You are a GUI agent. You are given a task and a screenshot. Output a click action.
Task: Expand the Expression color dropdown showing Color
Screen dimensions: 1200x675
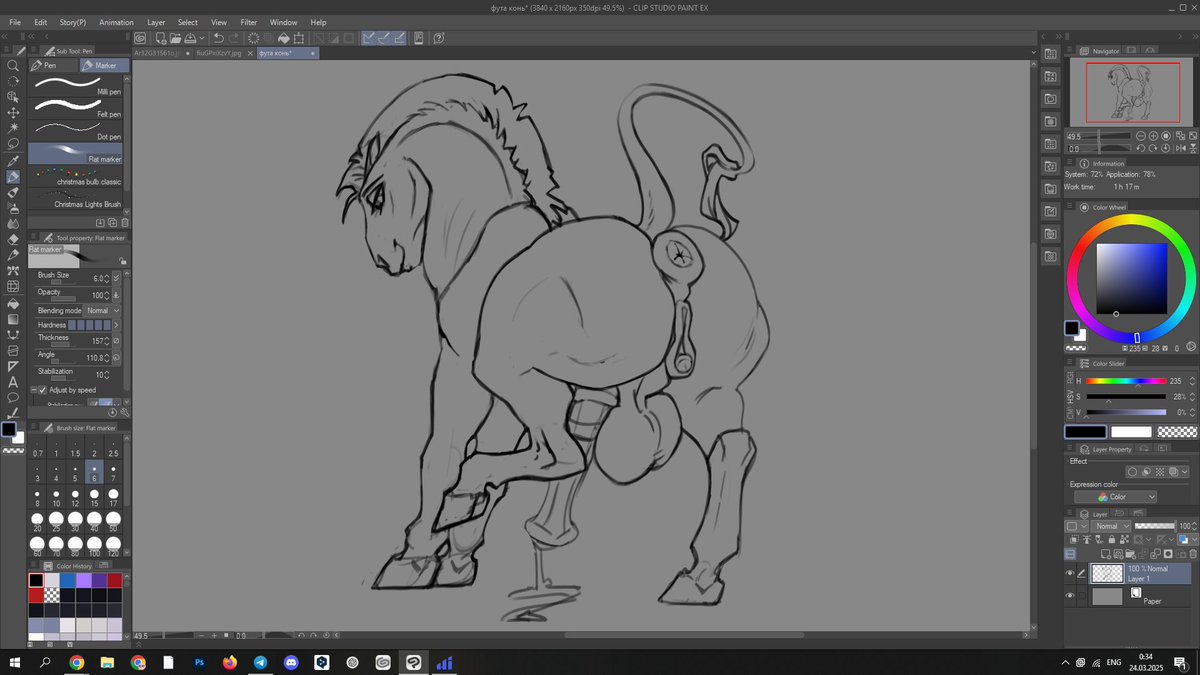(1116, 496)
